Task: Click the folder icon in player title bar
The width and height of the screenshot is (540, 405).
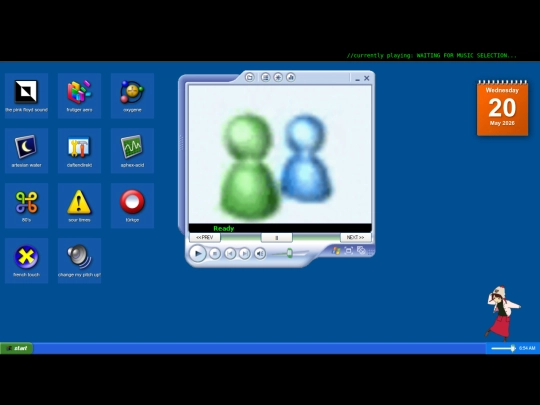Action: pyautogui.click(x=250, y=77)
